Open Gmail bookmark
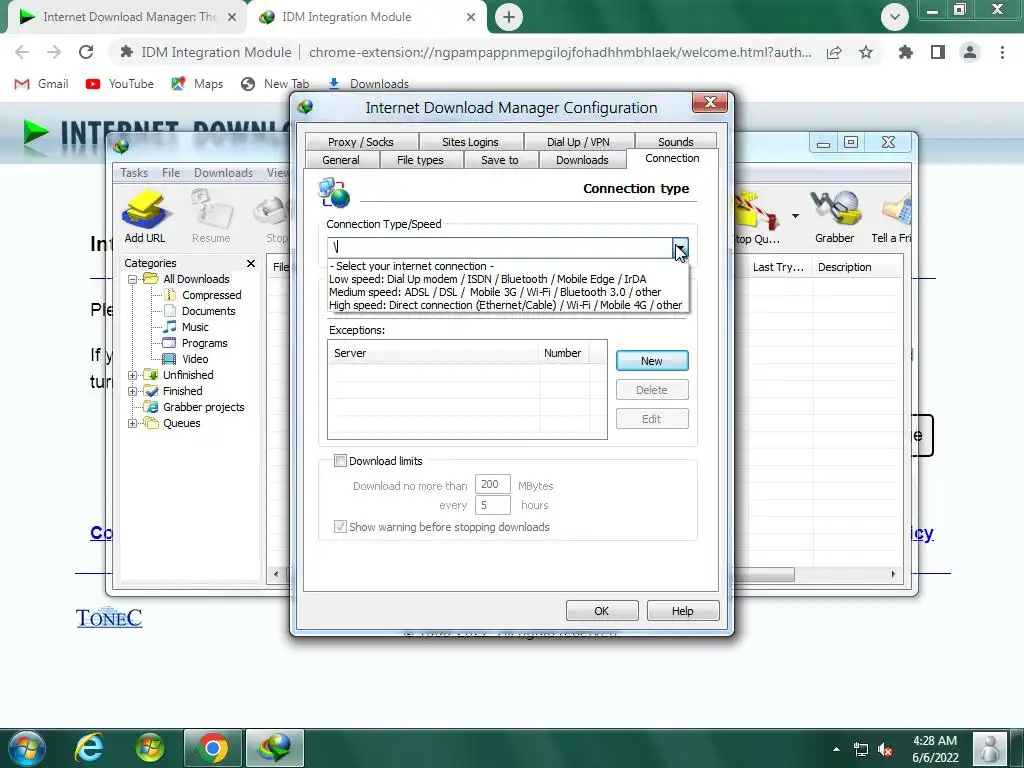This screenshot has width=1024, height=768. click(42, 84)
